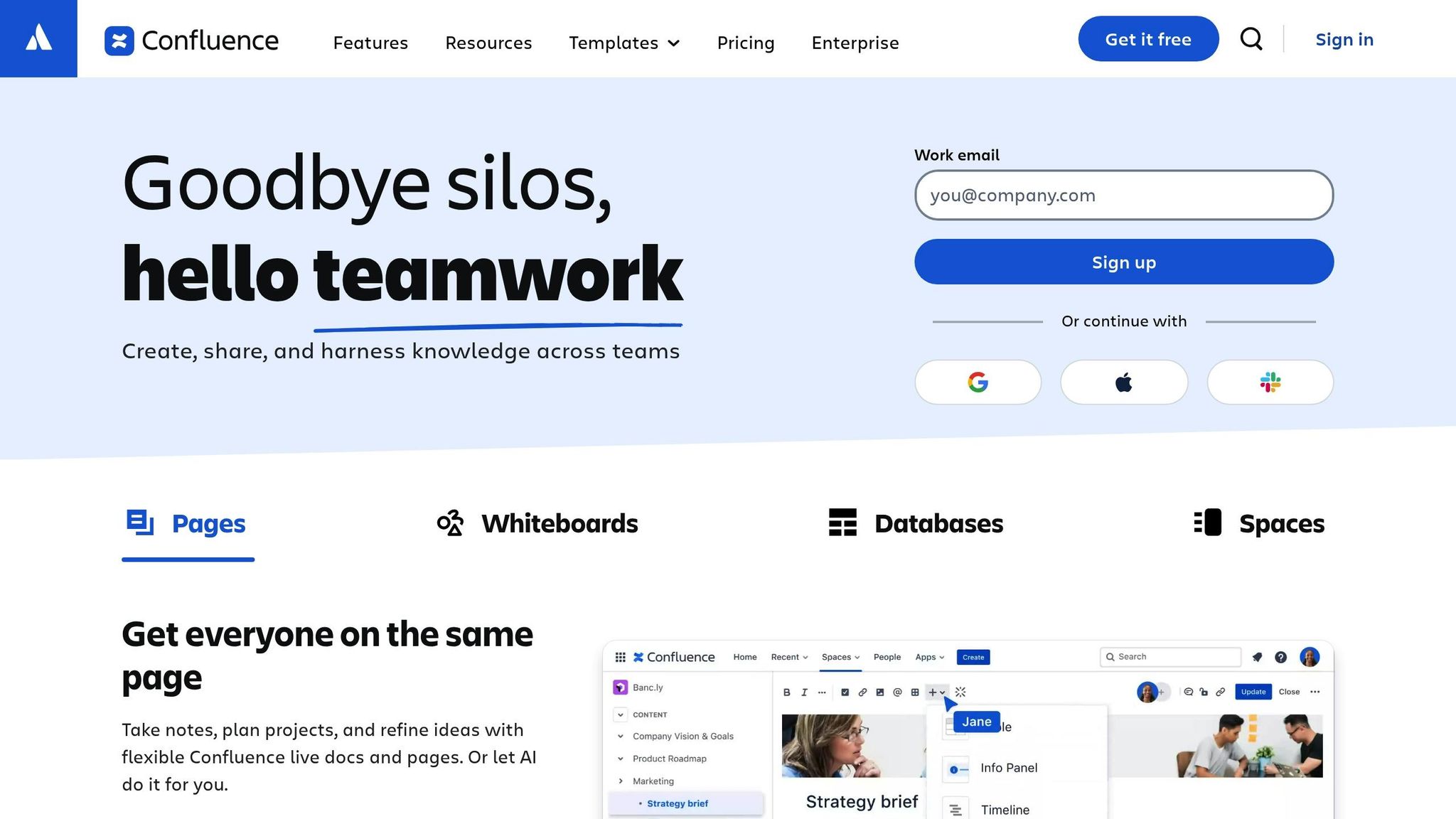Click the blue Sign up button
1456x819 pixels.
[1123, 262]
